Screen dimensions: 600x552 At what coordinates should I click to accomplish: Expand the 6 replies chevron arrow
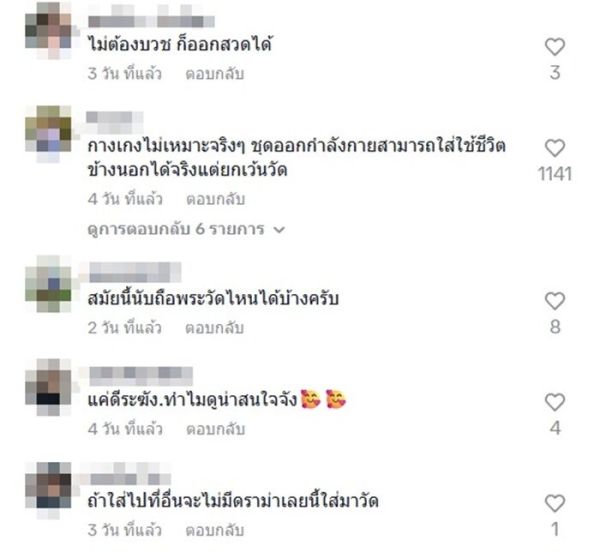pos(279,230)
